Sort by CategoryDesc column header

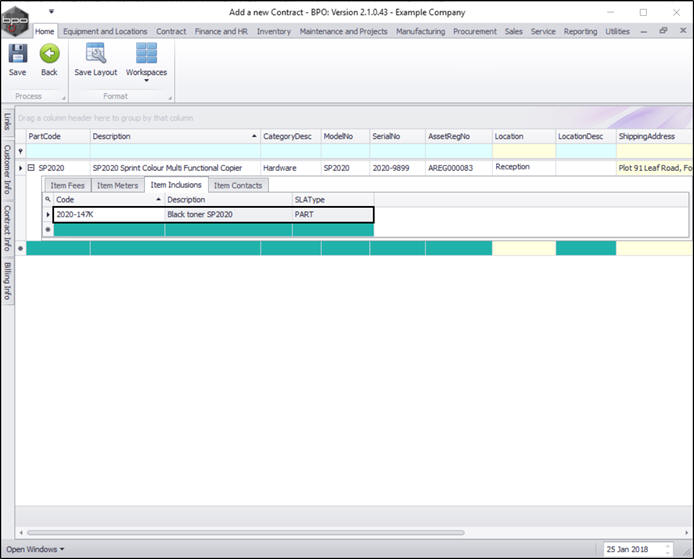[x=291, y=136]
